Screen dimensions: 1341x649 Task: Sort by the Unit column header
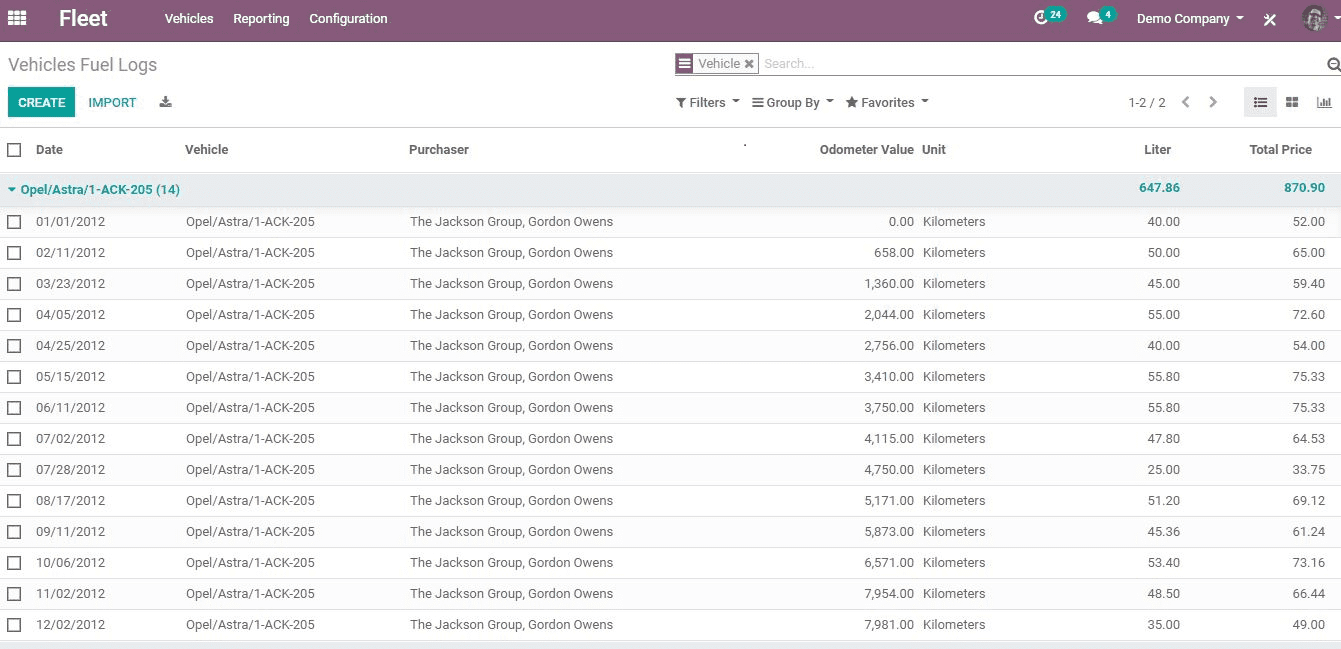tap(934, 150)
